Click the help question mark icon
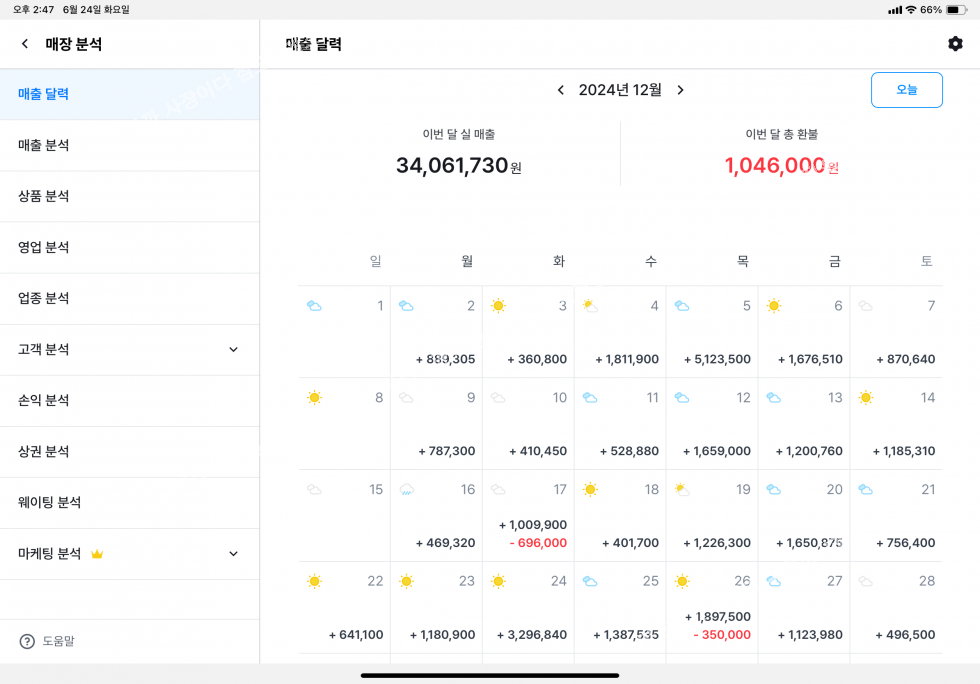This screenshot has width=980, height=684. (x=27, y=641)
